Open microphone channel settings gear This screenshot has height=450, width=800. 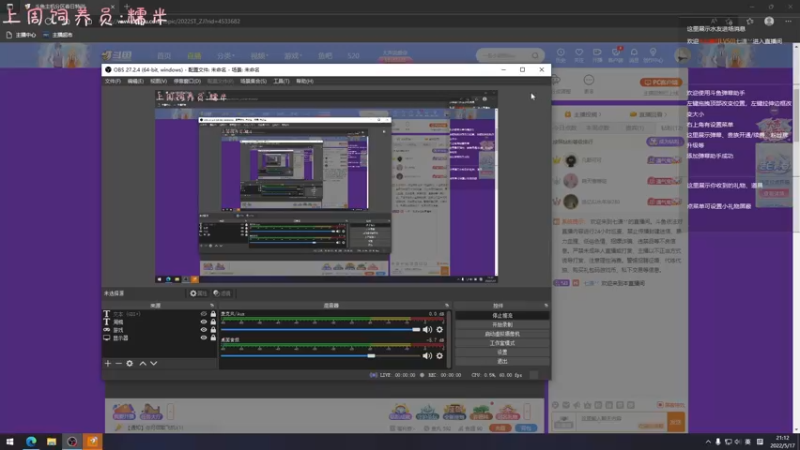pos(439,330)
